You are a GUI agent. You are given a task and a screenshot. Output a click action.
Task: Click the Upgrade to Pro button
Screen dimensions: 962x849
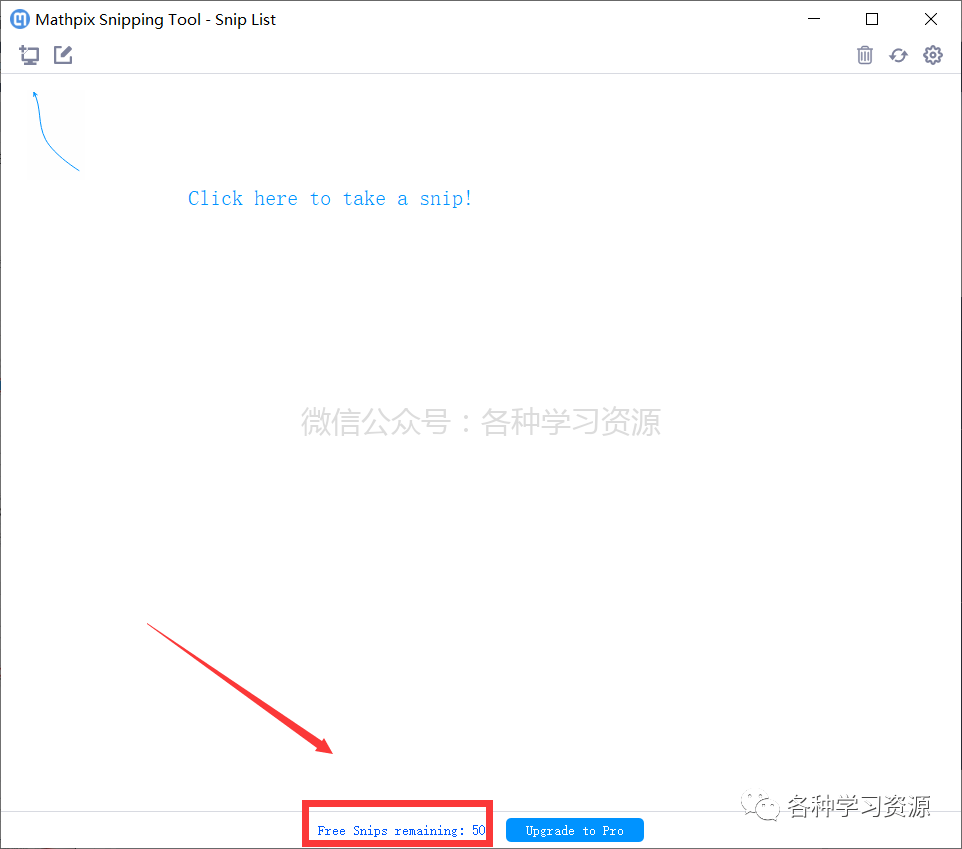pyautogui.click(x=575, y=831)
